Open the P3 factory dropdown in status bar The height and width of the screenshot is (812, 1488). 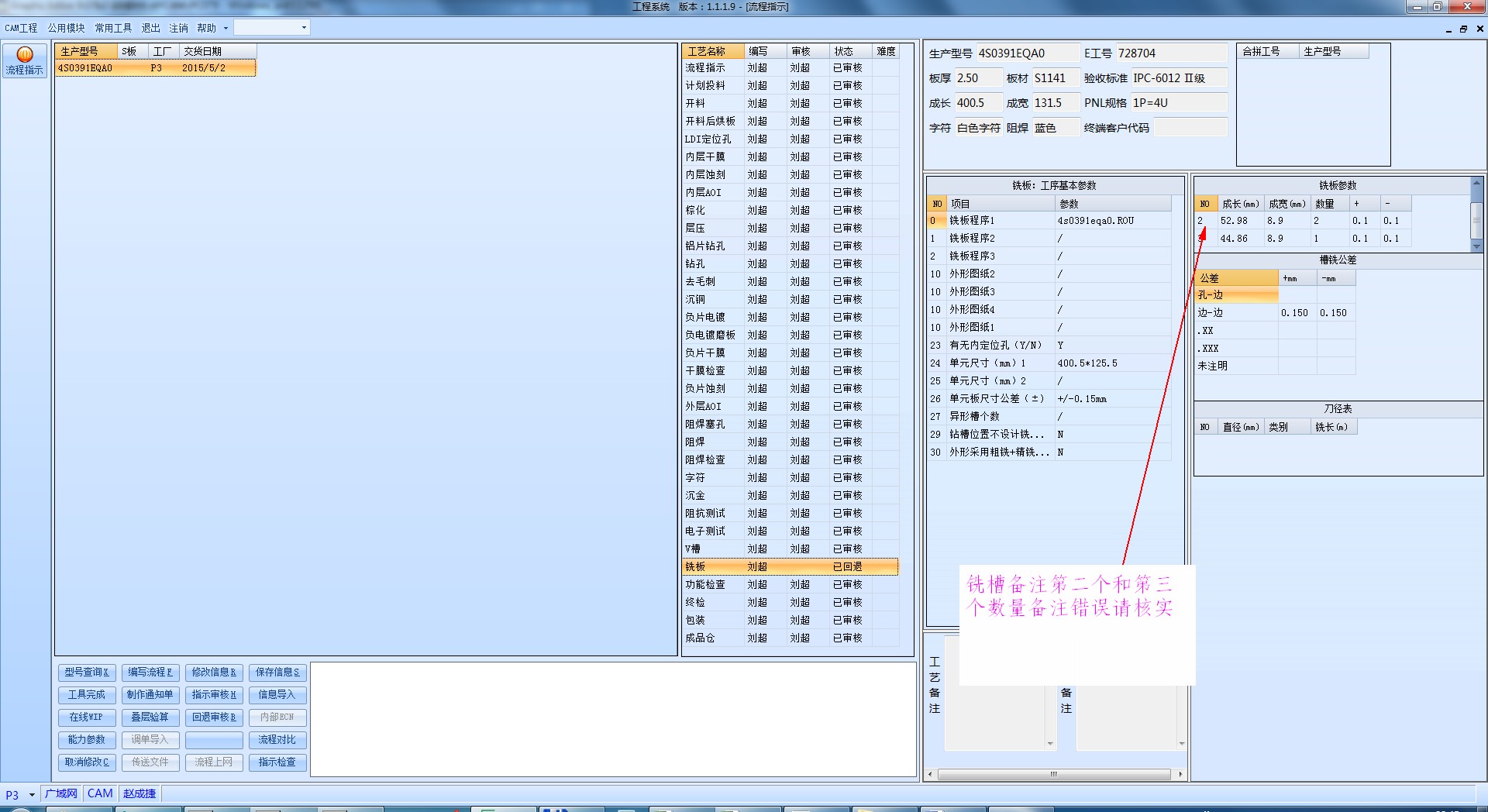click(x=32, y=794)
